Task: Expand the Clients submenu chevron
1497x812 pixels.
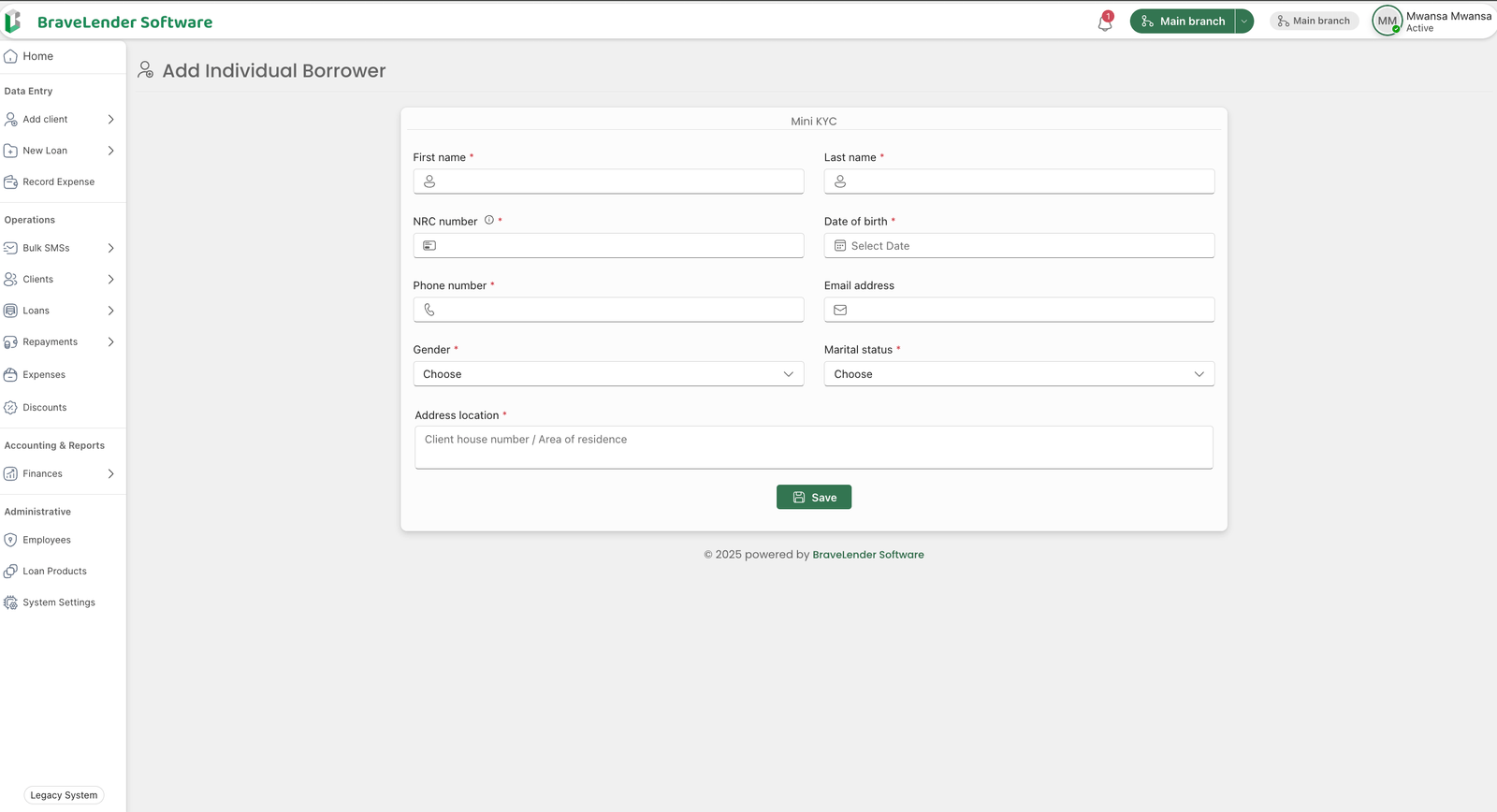Action: [x=110, y=280]
